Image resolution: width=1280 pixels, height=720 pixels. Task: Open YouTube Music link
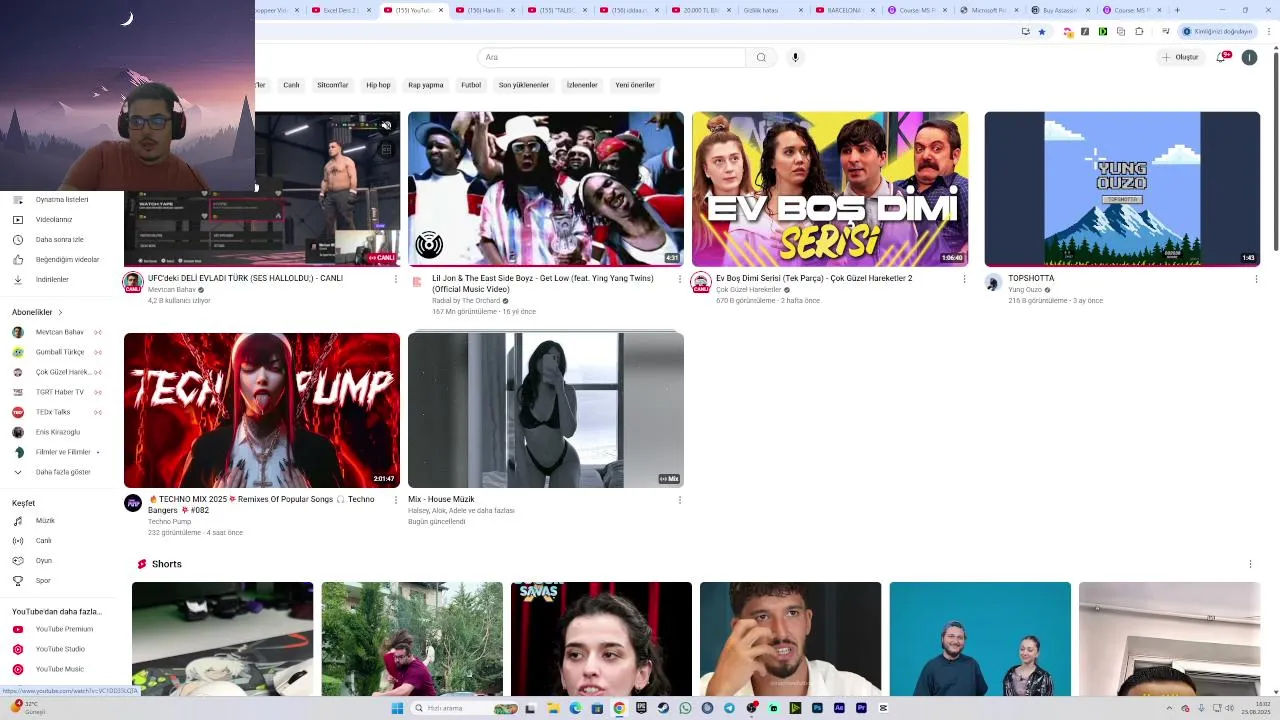coord(59,669)
